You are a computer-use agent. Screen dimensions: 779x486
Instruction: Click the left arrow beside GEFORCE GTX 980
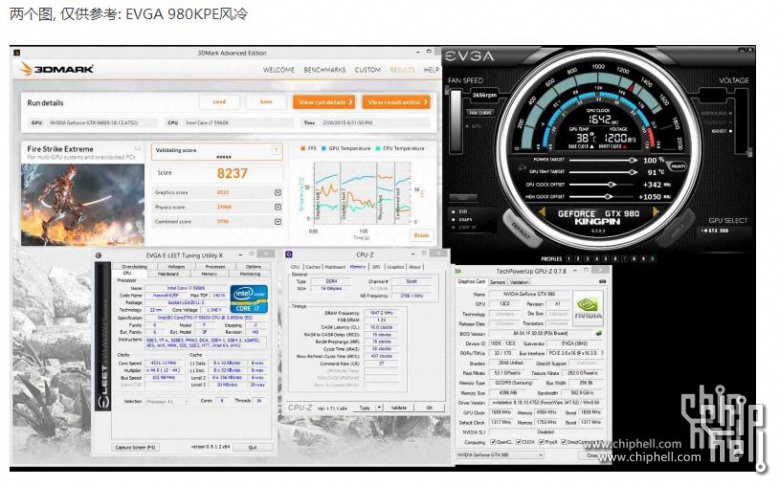click(543, 213)
